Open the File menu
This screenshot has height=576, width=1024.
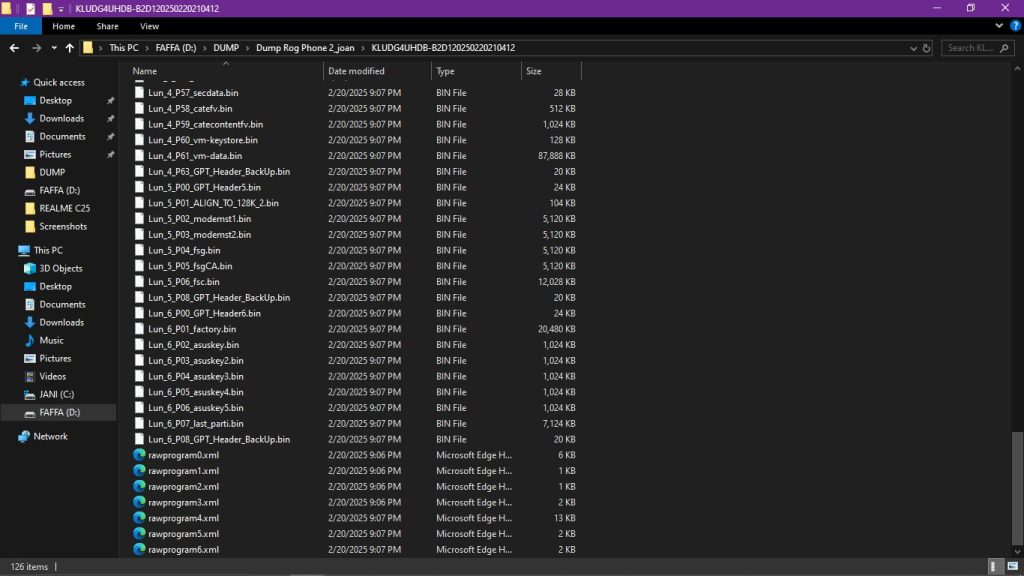(x=19, y=26)
